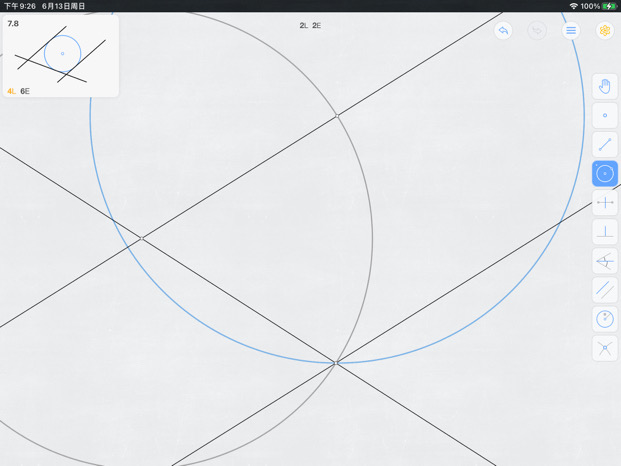This screenshot has height=466, width=621.
Task: Tap the 6E goal label
Action: coord(25,91)
